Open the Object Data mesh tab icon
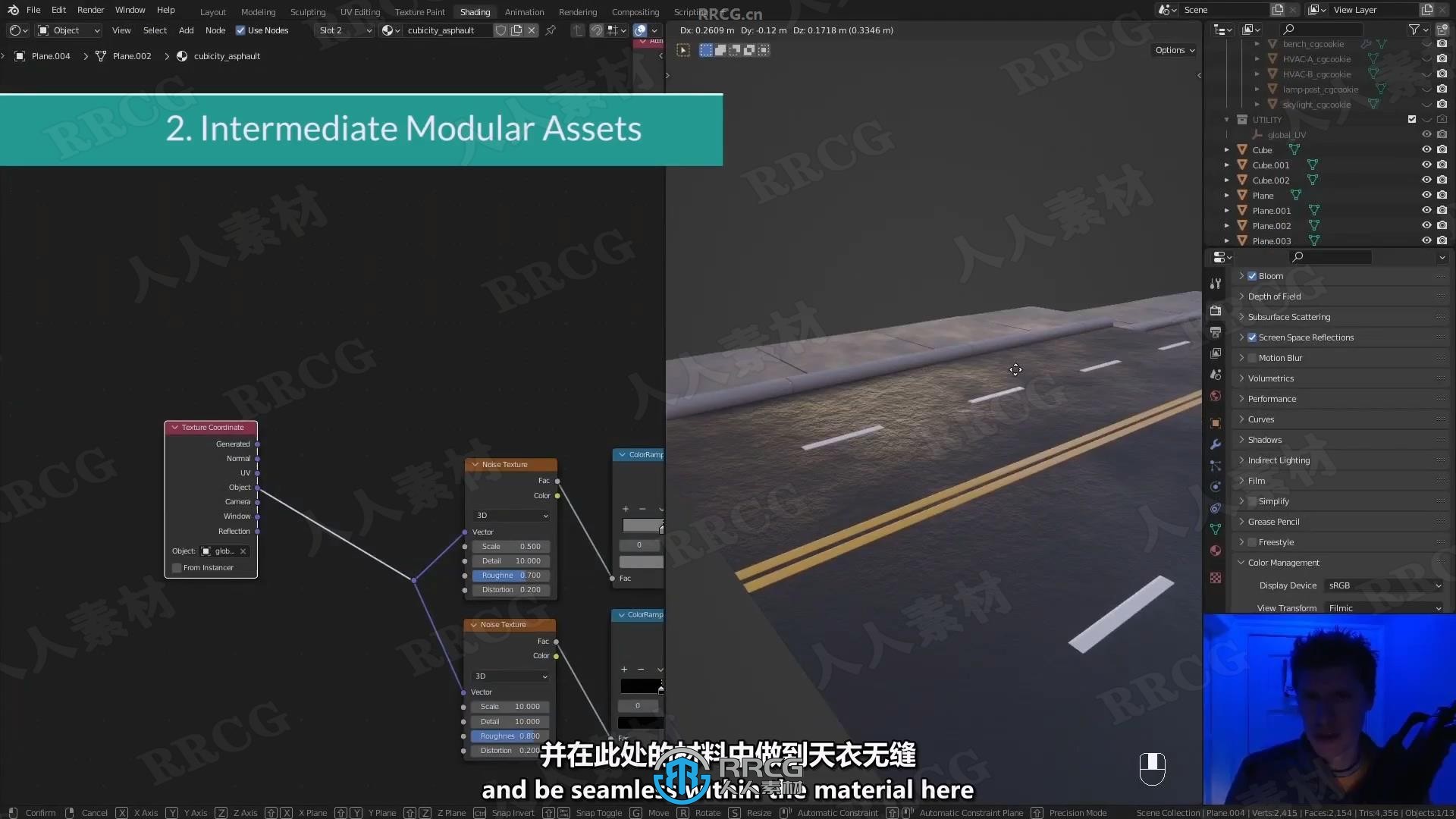This screenshot has width=1456, height=819. [x=1216, y=529]
